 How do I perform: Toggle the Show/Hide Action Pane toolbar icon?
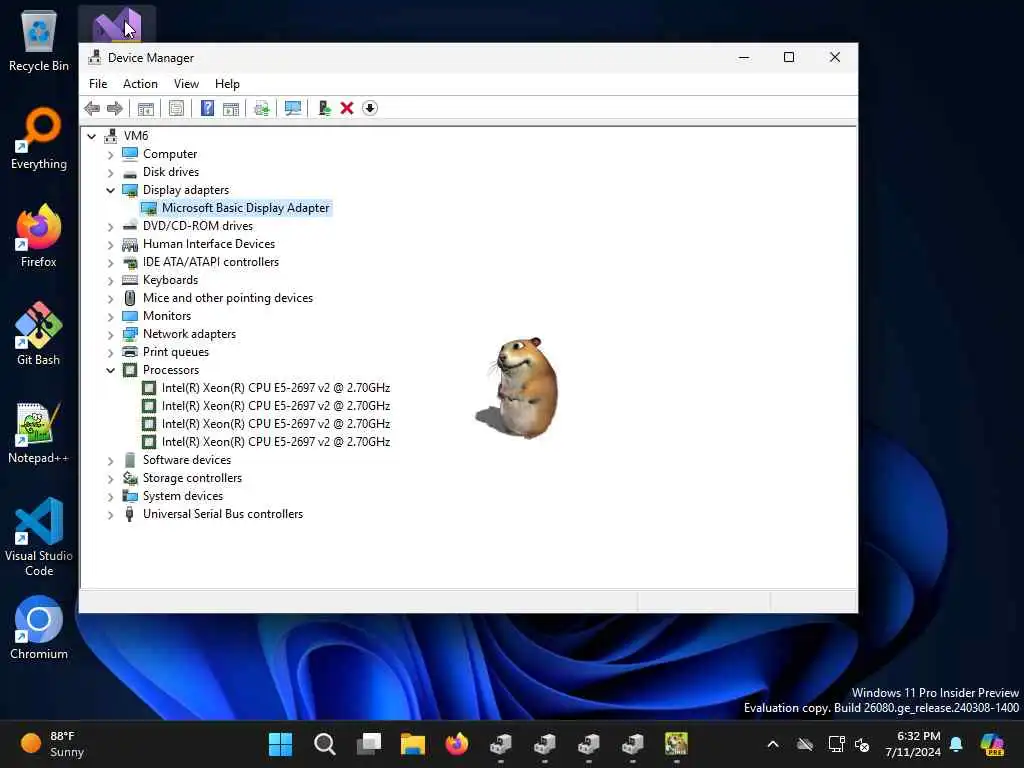tap(231, 108)
